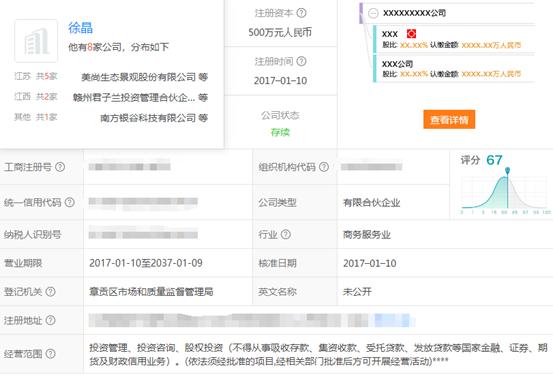The image size is (553, 379).
Task: Click the 行业 help icon
Action: (x=286, y=234)
